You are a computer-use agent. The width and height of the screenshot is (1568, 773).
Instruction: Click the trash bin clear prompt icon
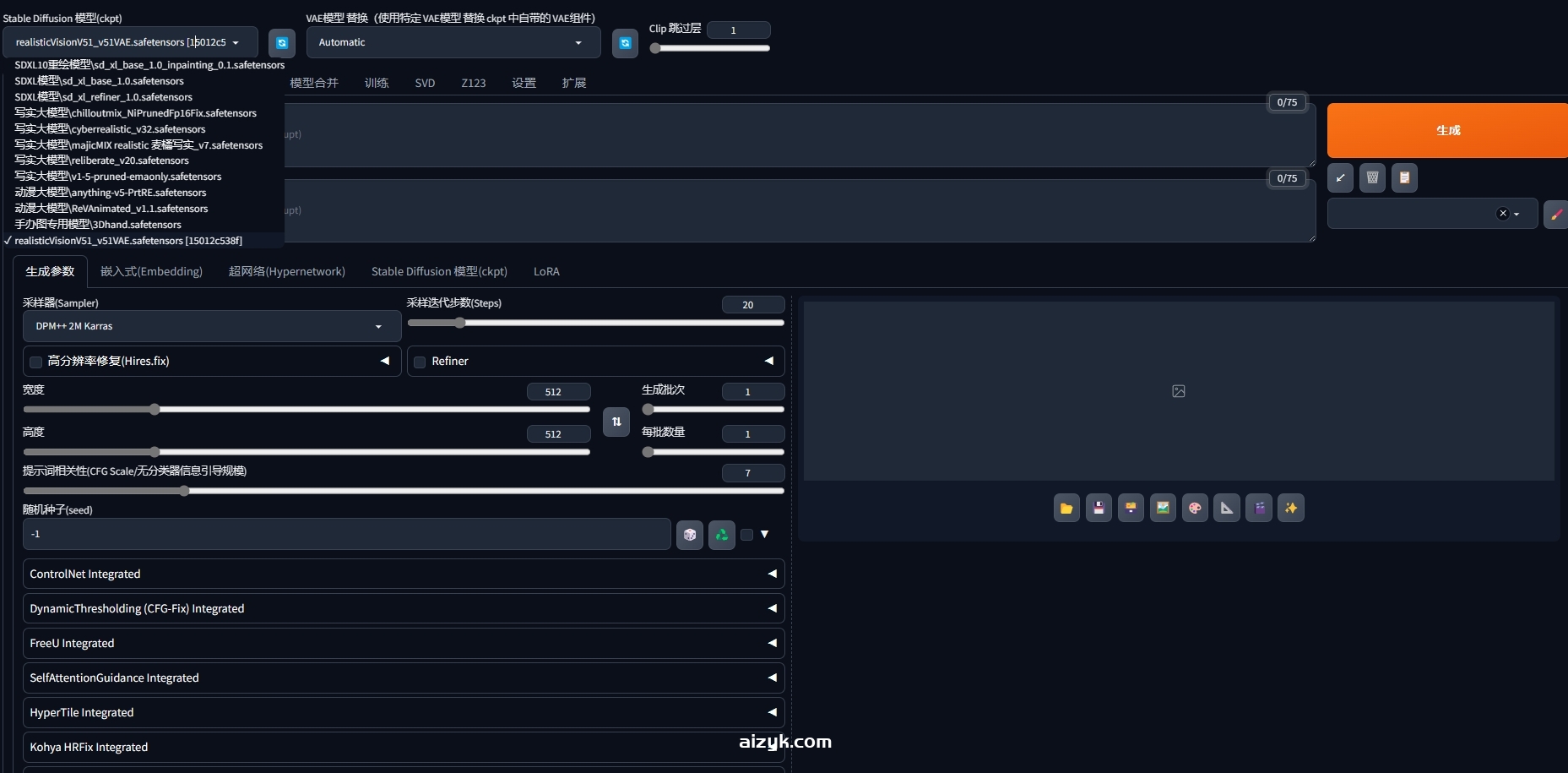click(1372, 177)
